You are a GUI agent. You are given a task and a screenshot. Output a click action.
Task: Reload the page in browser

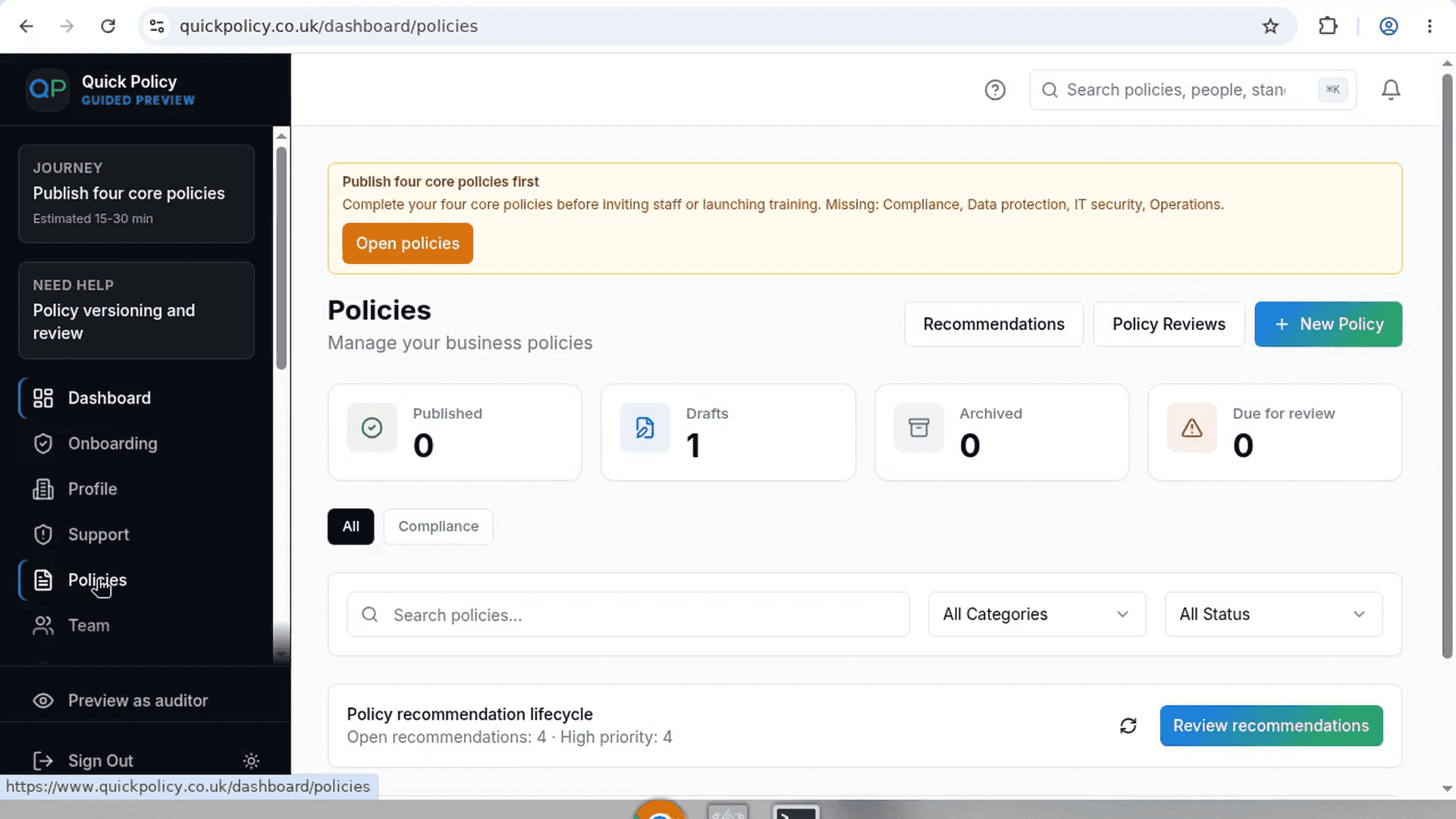(108, 27)
